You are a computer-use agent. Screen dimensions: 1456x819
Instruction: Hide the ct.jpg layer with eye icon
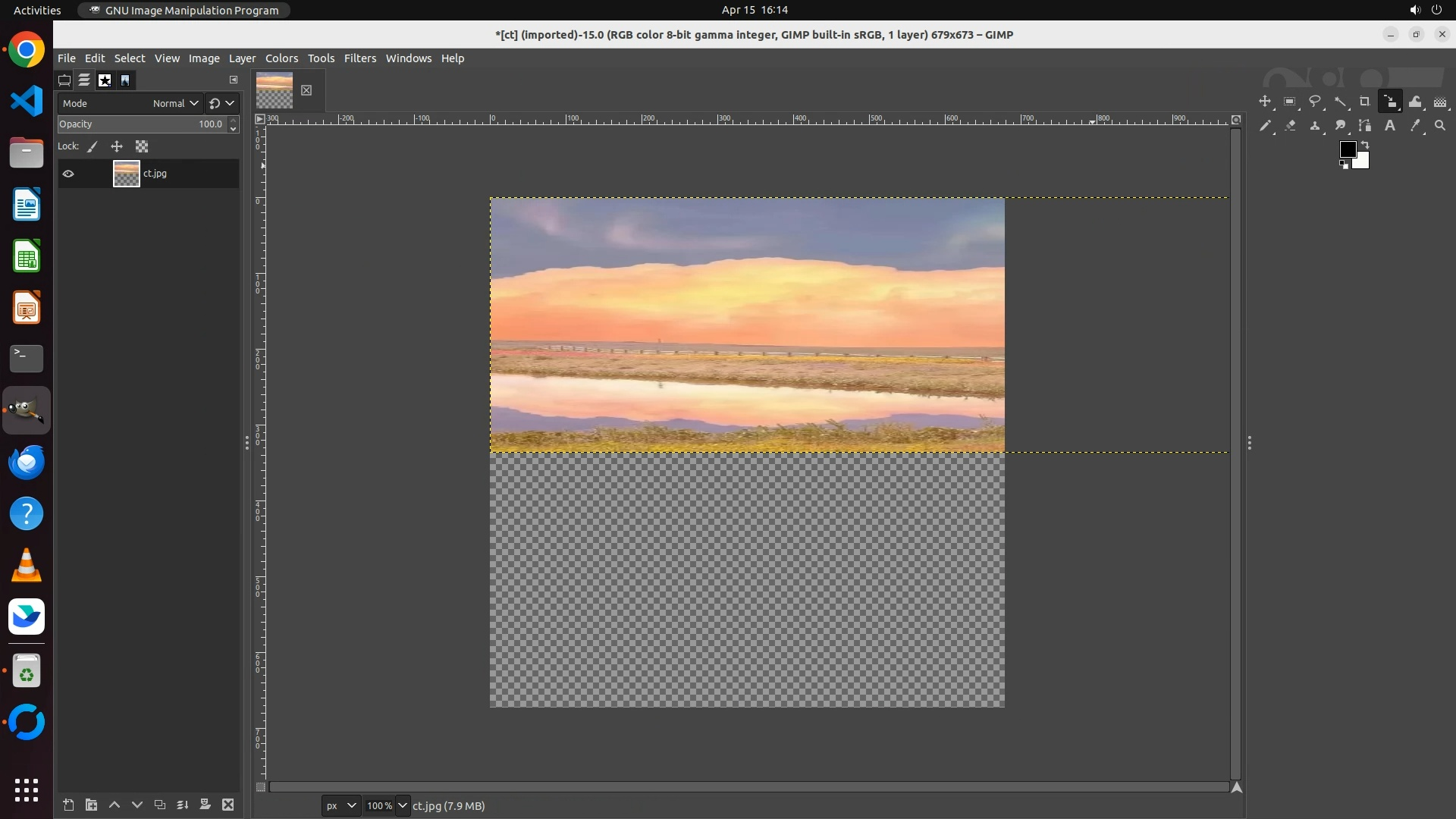coord(68,174)
